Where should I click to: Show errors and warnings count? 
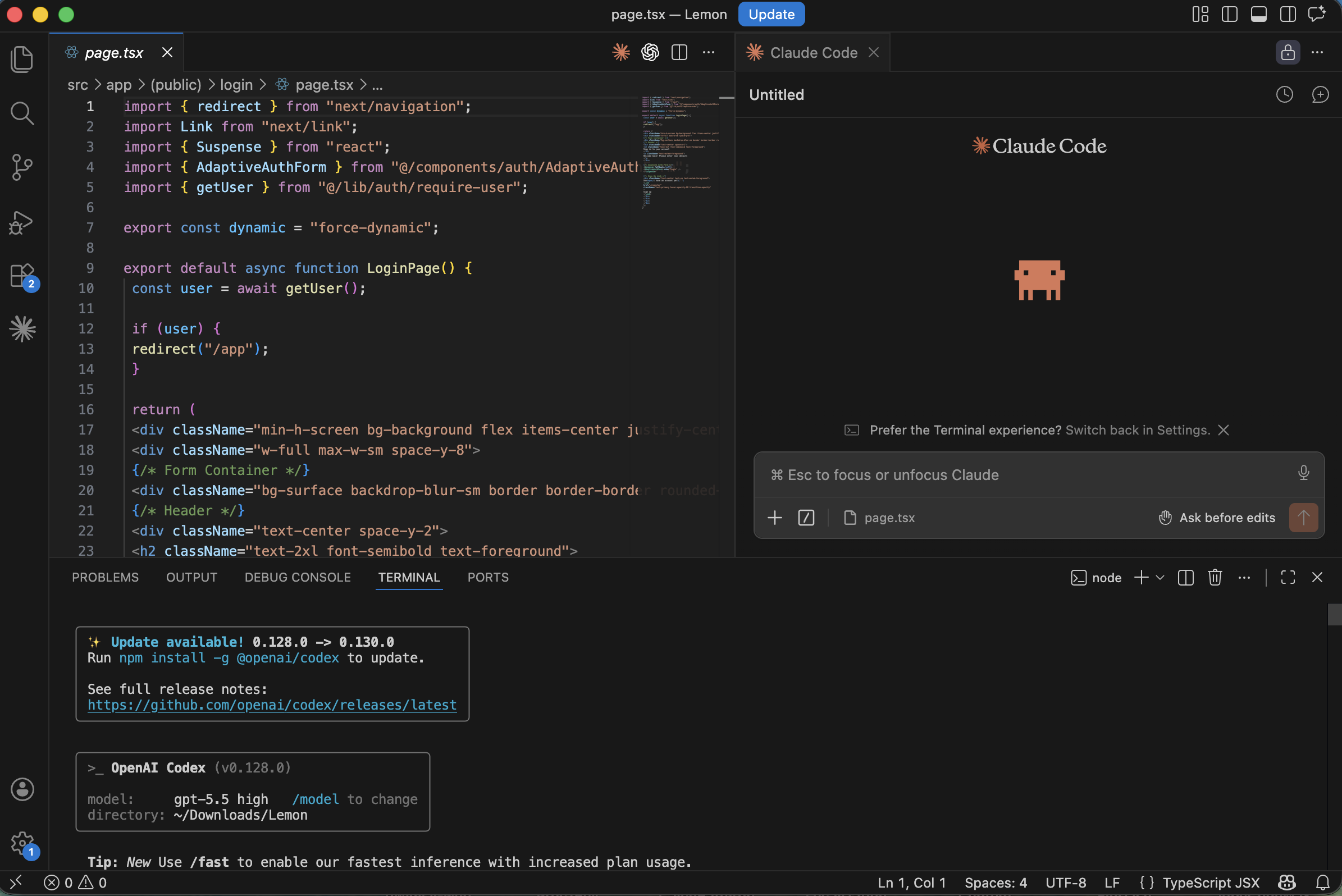(x=75, y=883)
